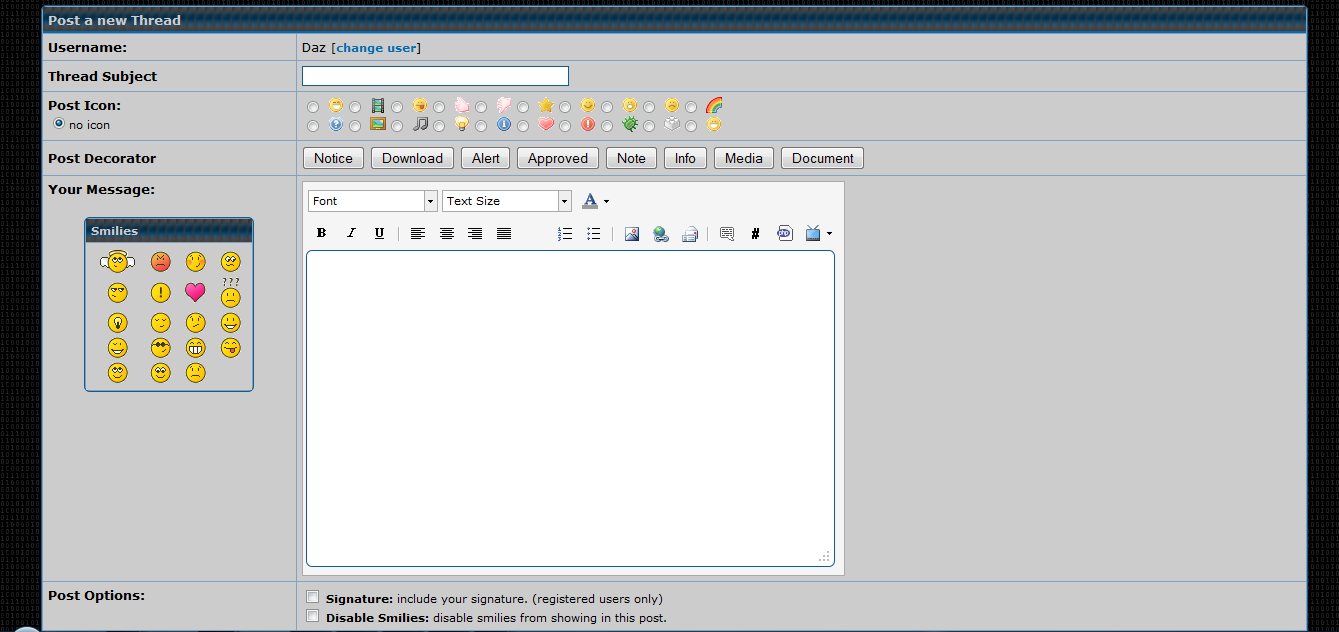Image resolution: width=1339 pixels, height=632 pixels.
Task: Enable the Signature checkbox
Action: coord(313,598)
